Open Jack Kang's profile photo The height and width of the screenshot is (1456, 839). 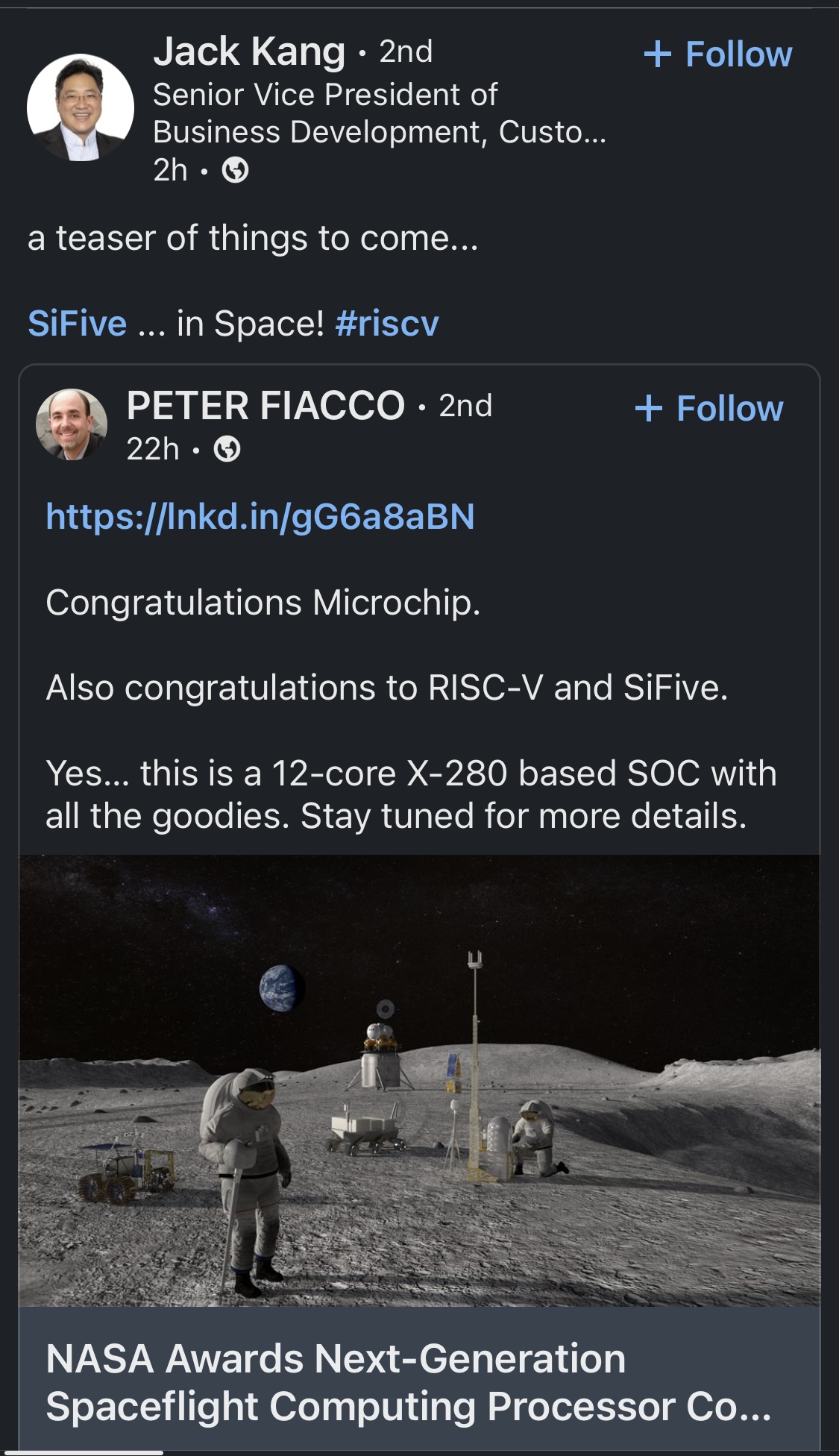pos(81,108)
